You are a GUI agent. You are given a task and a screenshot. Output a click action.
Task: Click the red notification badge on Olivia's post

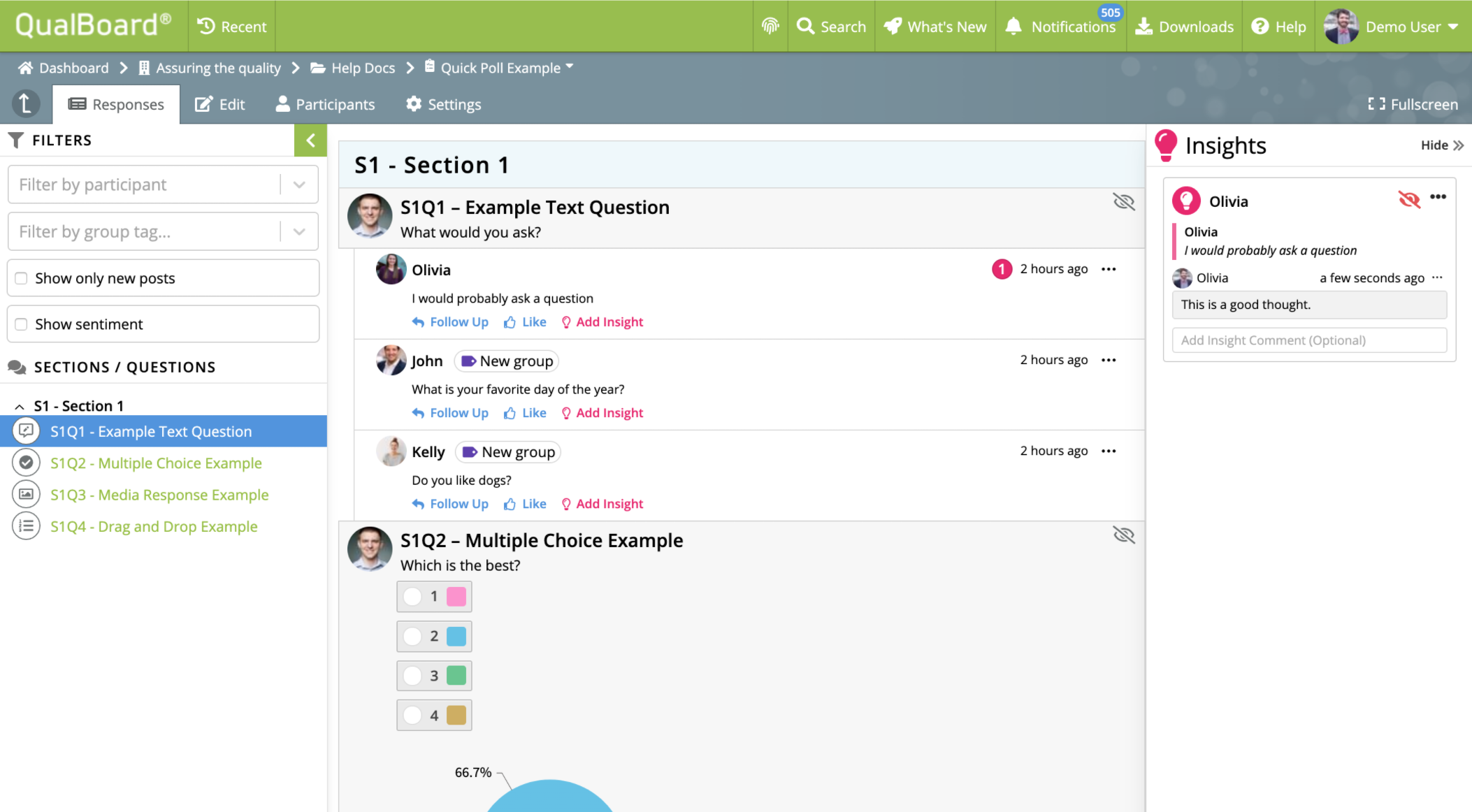[x=1002, y=269]
